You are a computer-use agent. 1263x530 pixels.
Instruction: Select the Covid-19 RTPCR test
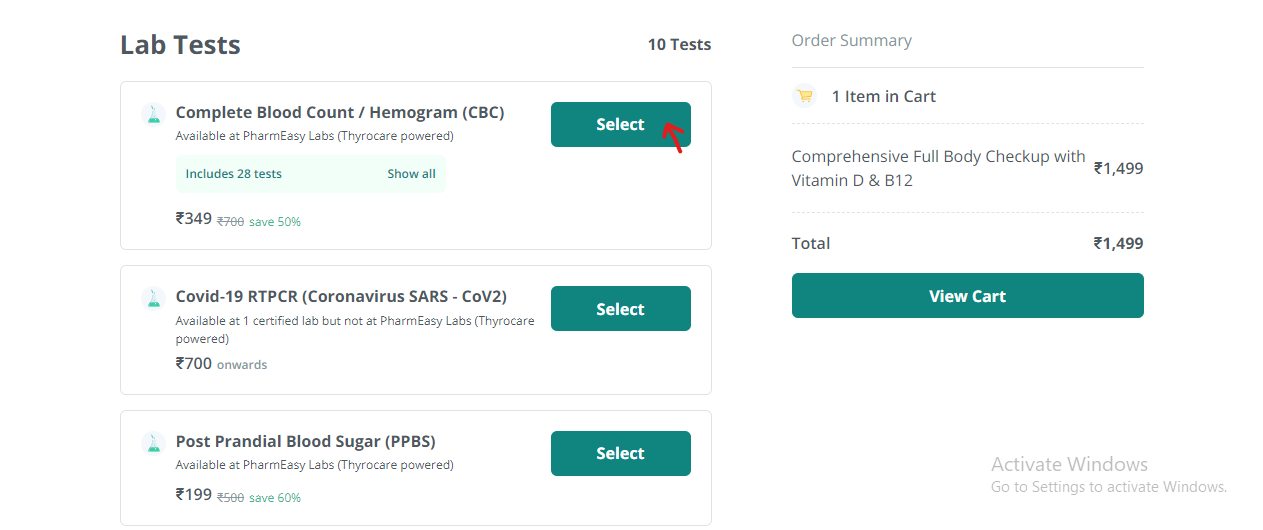click(620, 309)
